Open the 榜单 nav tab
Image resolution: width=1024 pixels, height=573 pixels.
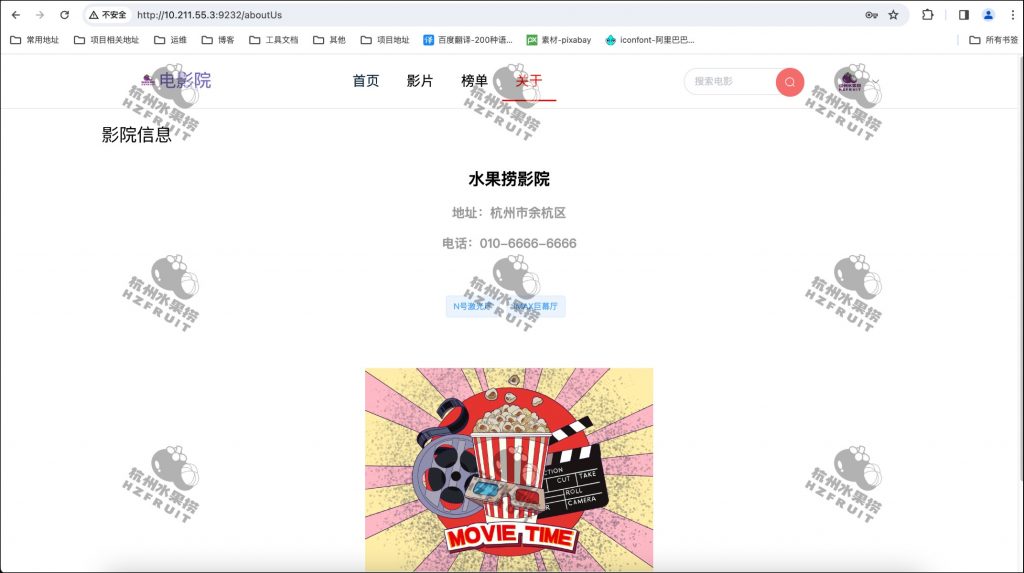click(474, 80)
